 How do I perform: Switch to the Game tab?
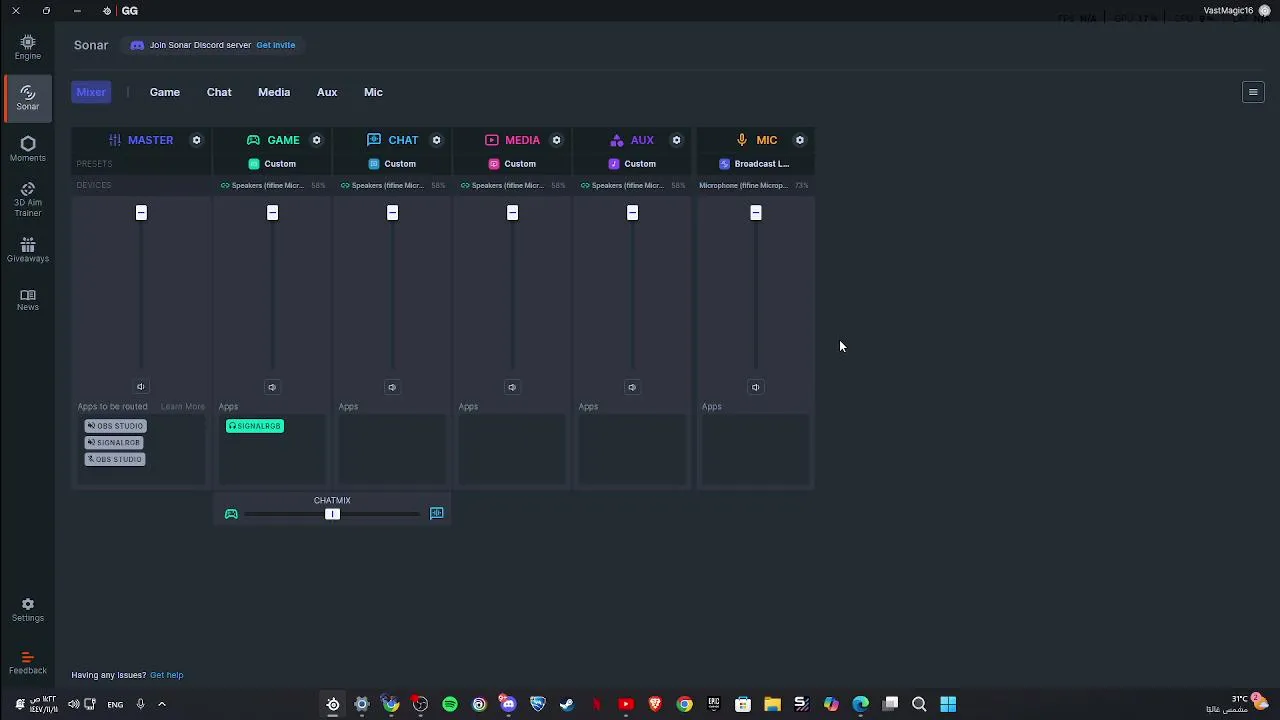(x=165, y=92)
